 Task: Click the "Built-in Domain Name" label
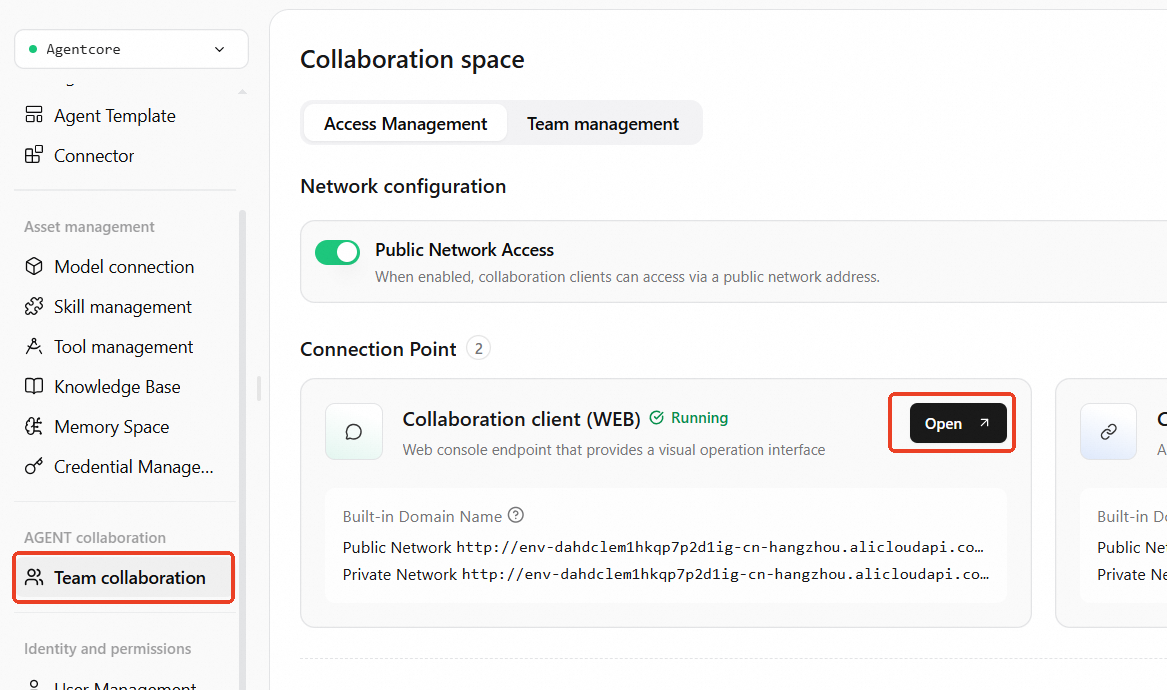pos(422,516)
